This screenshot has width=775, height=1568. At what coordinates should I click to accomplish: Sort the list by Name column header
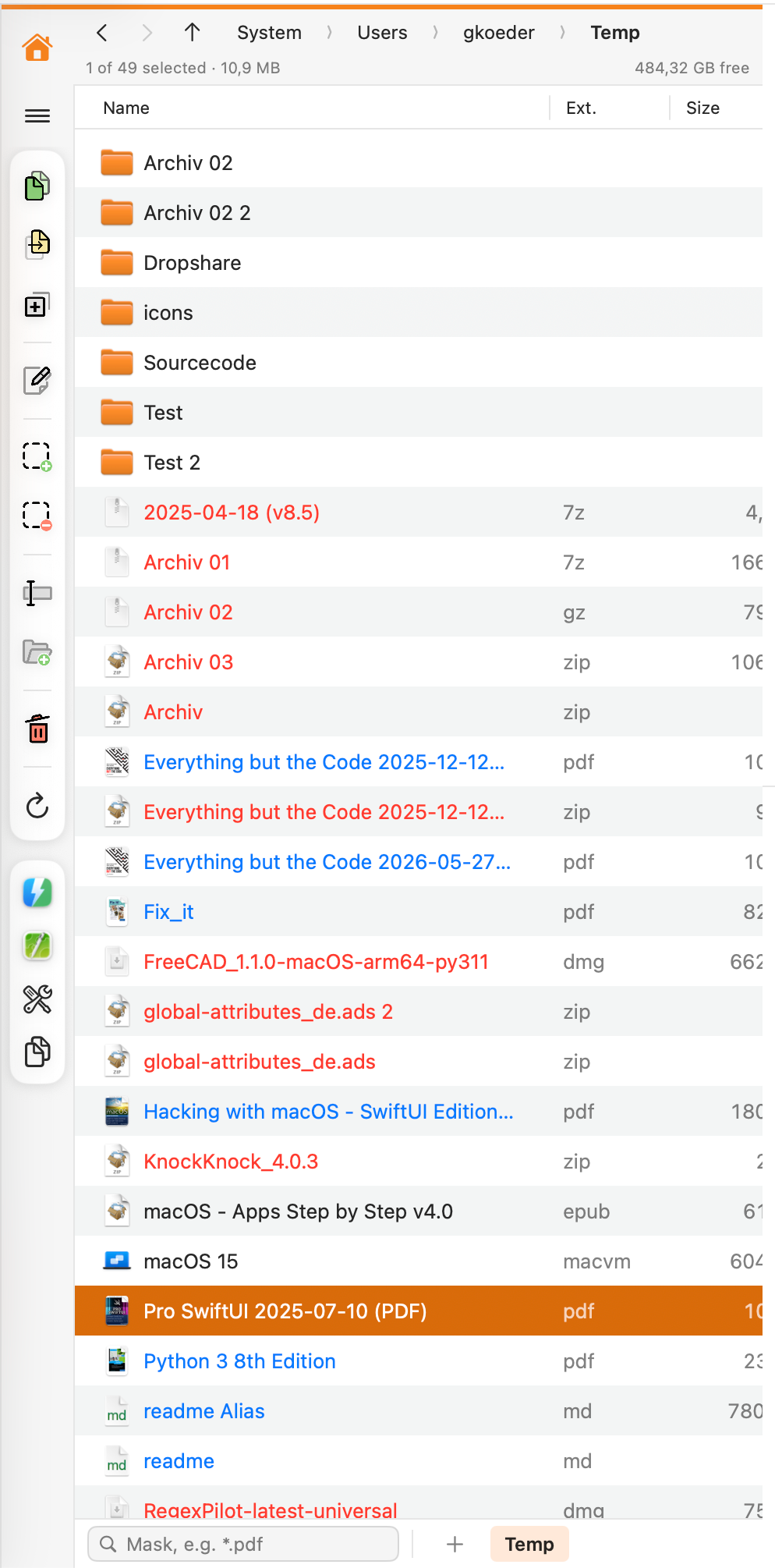(x=126, y=108)
